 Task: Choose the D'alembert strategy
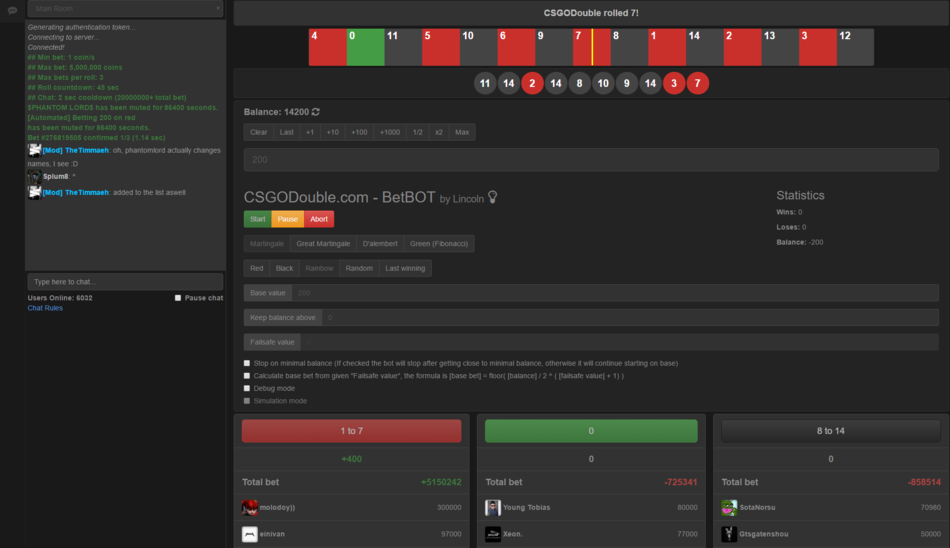click(x=380, y=244)
